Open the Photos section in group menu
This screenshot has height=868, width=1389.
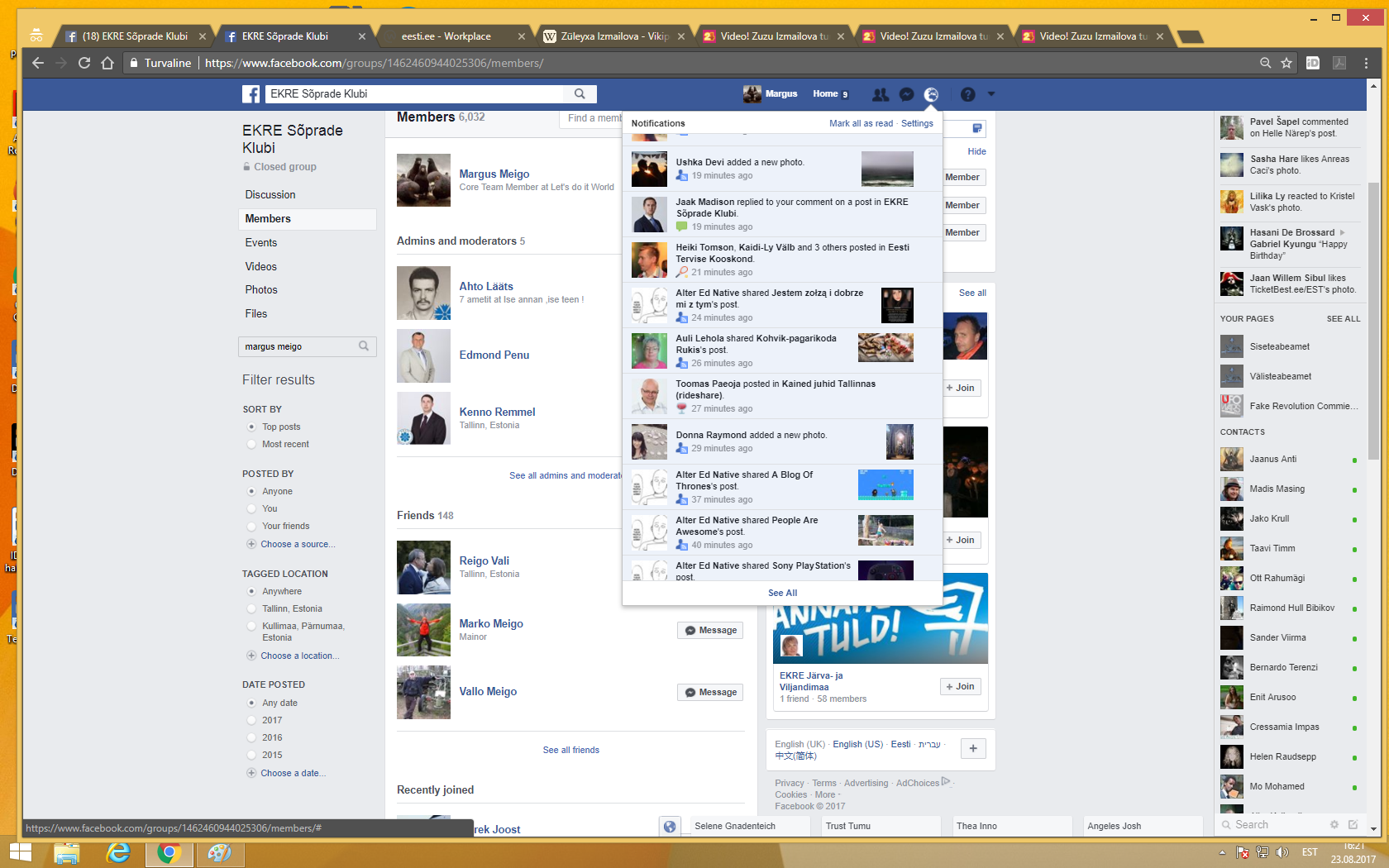coord(261,289)
